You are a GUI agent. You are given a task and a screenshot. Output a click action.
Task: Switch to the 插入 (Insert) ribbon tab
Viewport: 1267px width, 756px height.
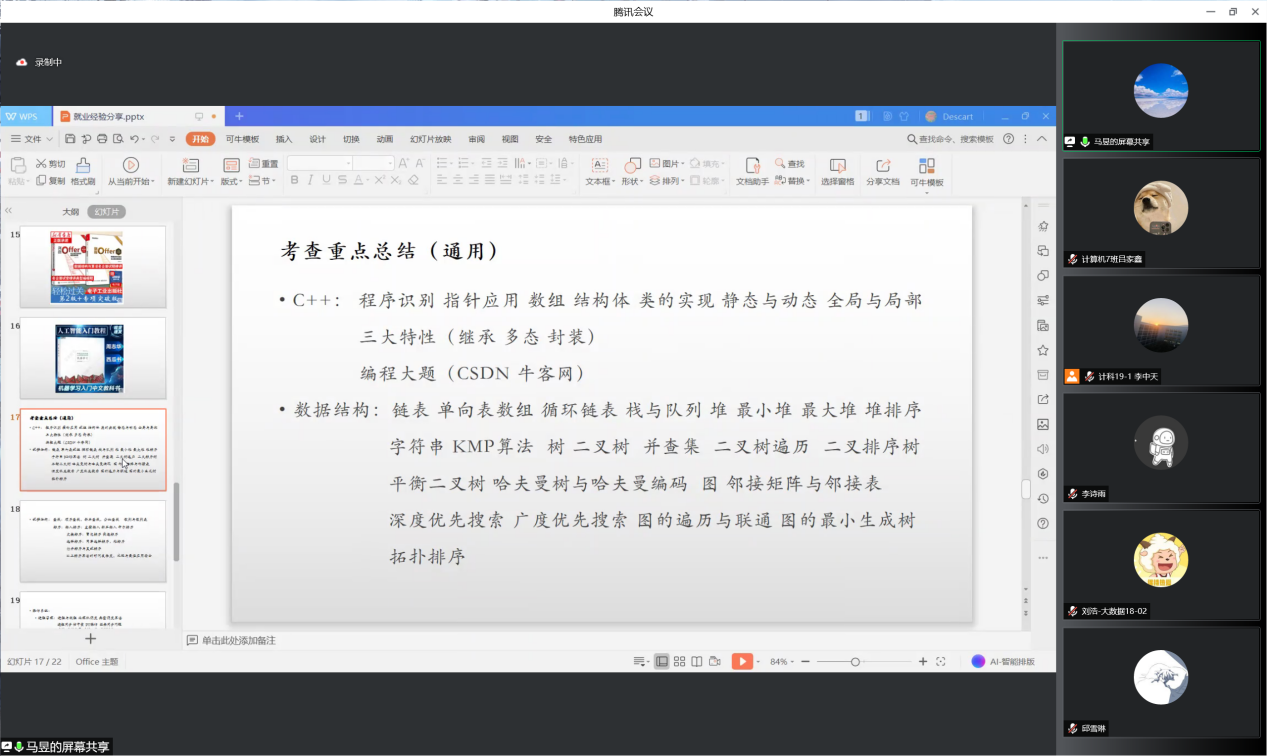coord(284,139)
